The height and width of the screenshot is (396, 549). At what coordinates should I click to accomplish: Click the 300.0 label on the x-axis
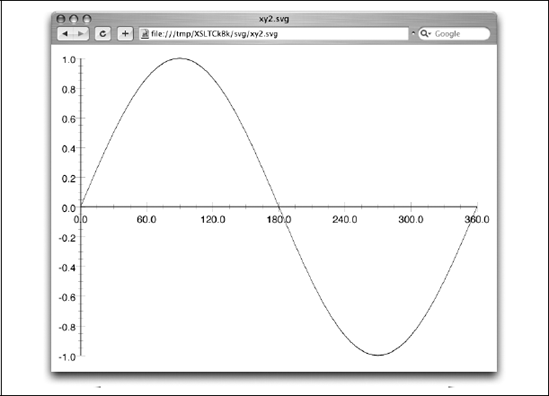coord(411,220)
